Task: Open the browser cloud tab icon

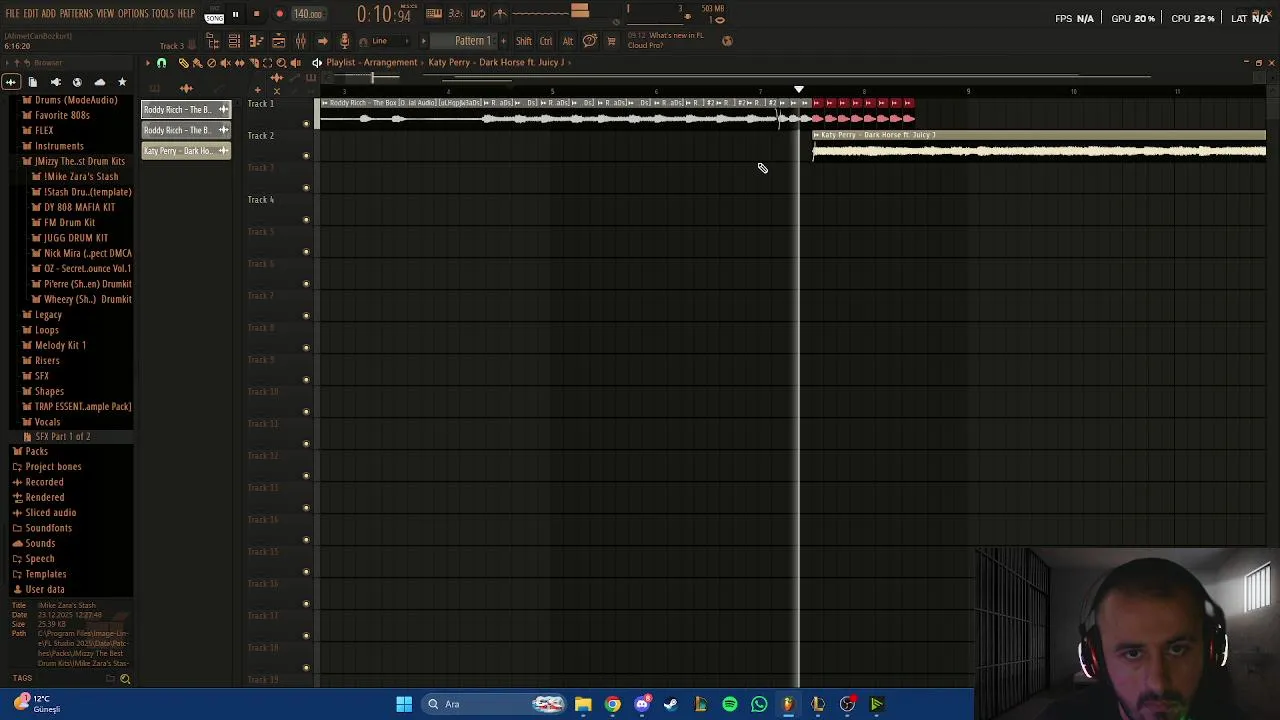Action: click(100, 82)
